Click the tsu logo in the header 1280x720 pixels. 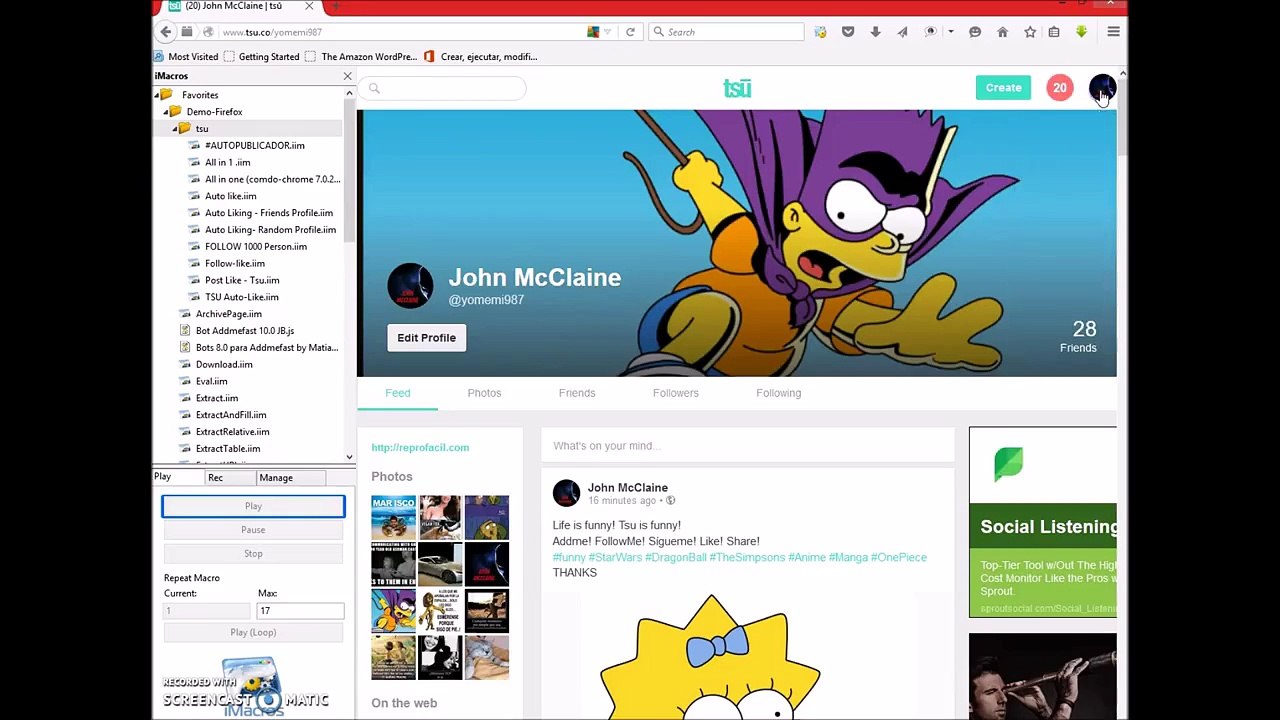737,88
